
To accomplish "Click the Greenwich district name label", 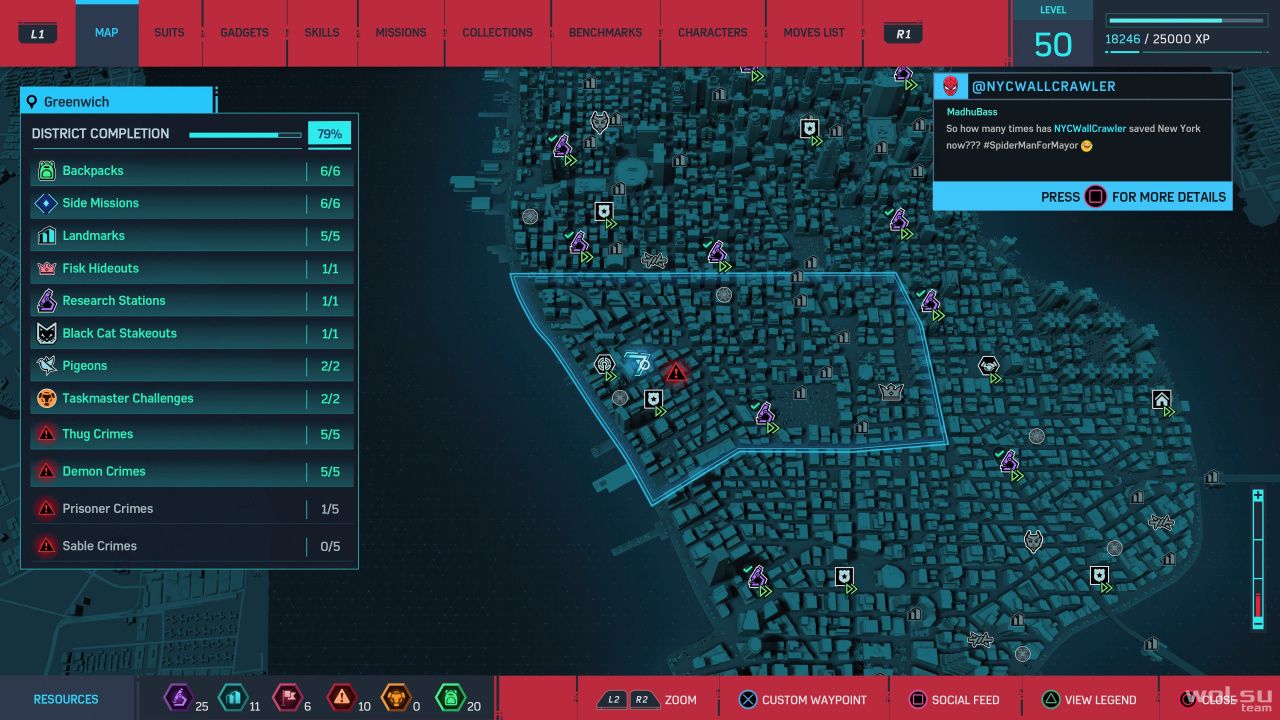I will click(x=76, y=102).
